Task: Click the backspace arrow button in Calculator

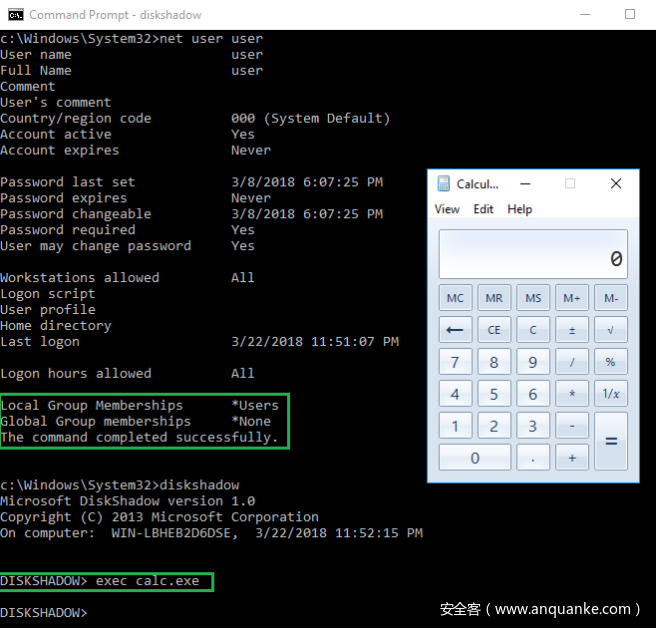Action: tap(455, 330)
